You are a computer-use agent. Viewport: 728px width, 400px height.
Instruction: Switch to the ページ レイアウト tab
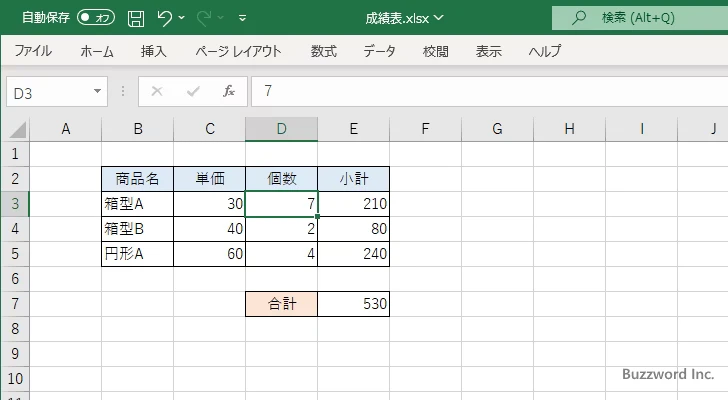[238, 51]
